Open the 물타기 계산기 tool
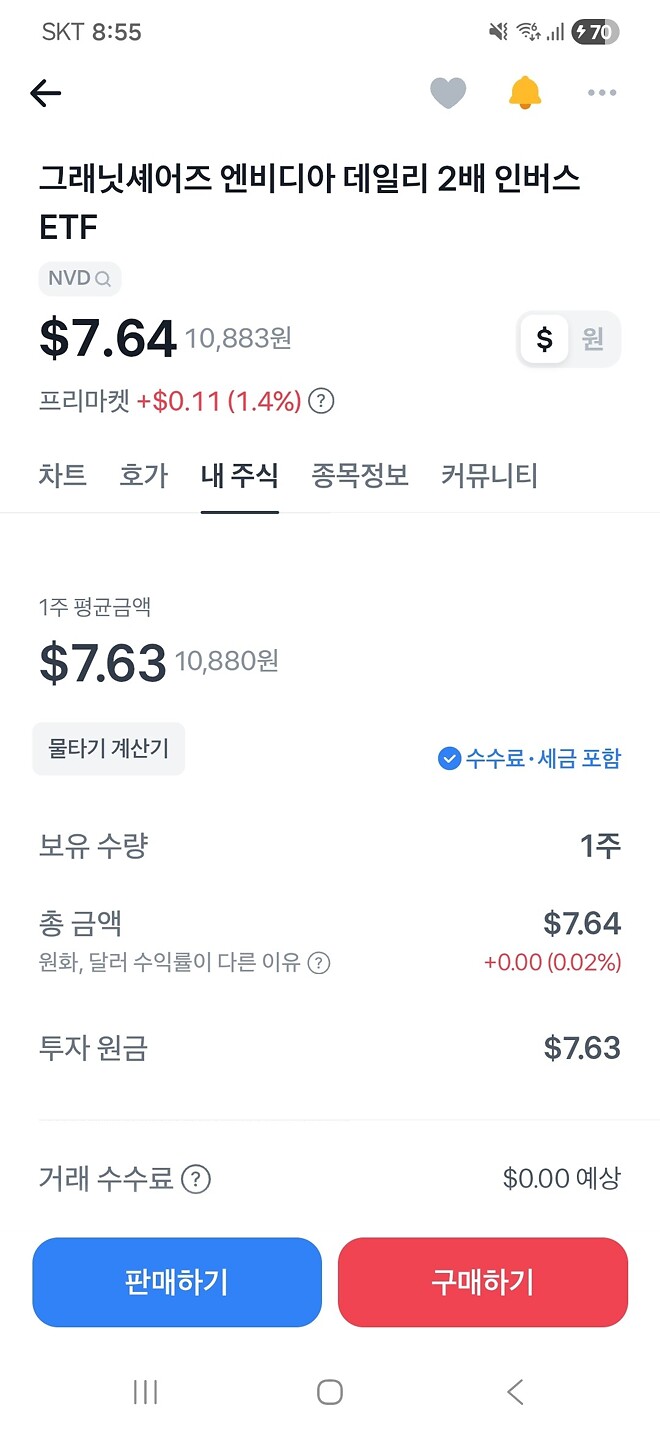Viewport: 660px width, 1430px height. click(108, 748)
